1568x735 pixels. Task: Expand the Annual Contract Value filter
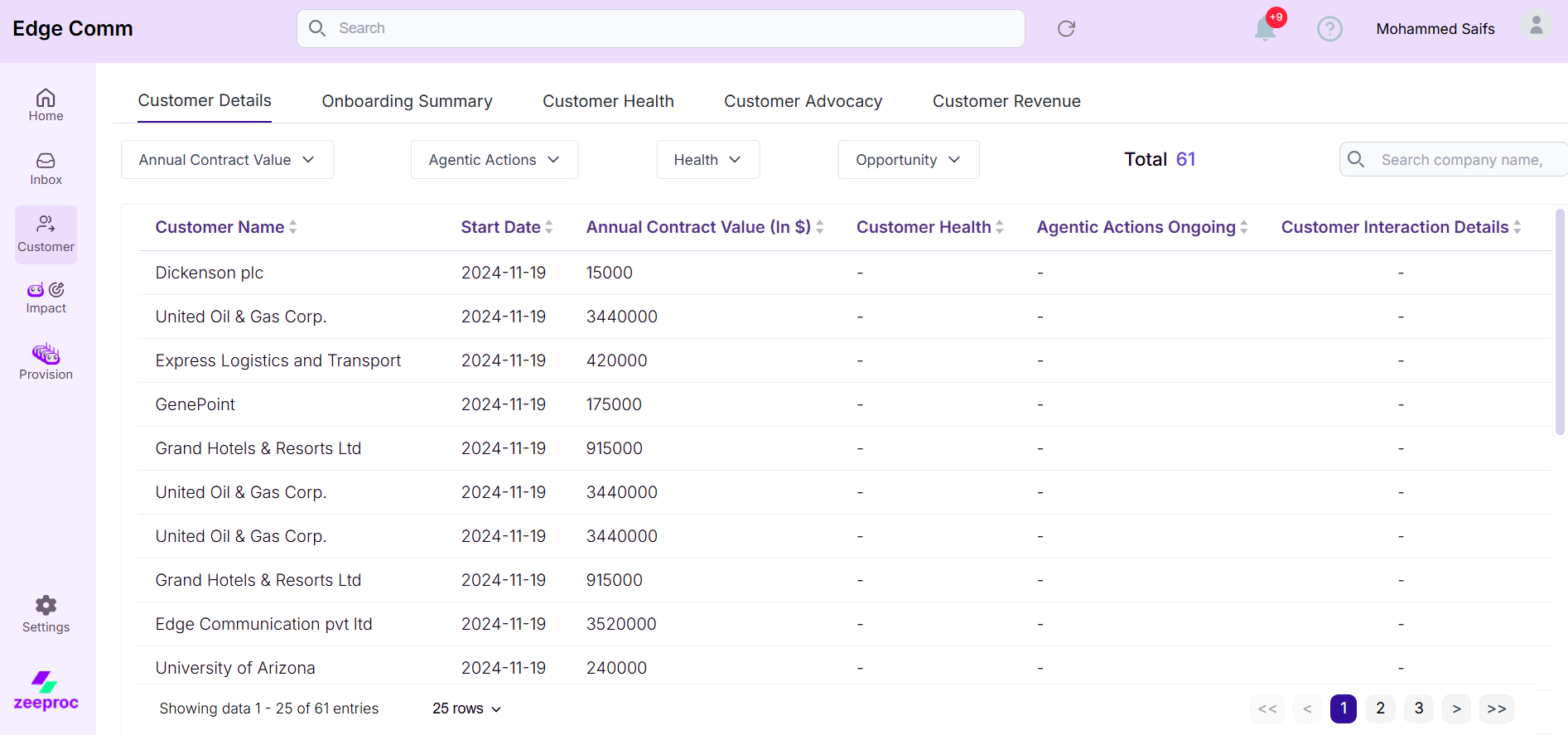(227, 160)
